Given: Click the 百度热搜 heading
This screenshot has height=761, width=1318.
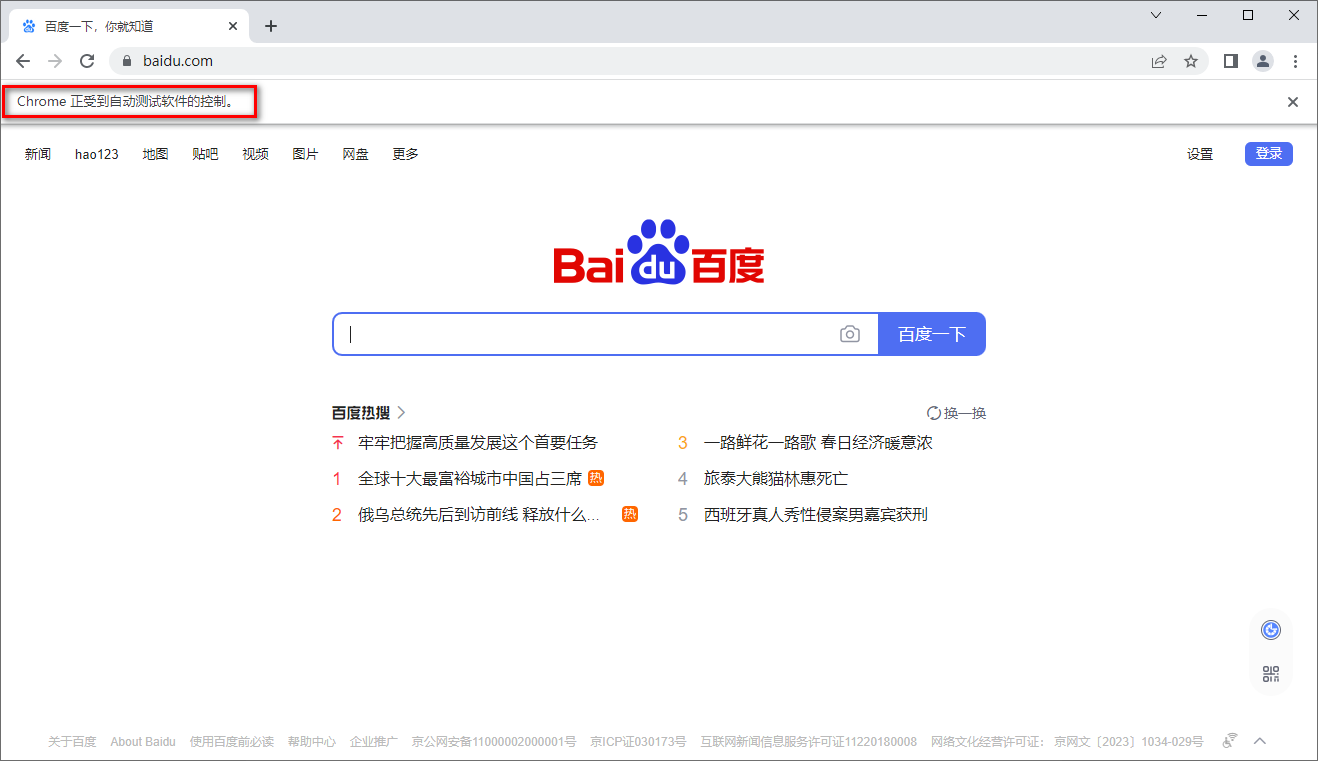Looking at the screenshot, I should (361, 412).
